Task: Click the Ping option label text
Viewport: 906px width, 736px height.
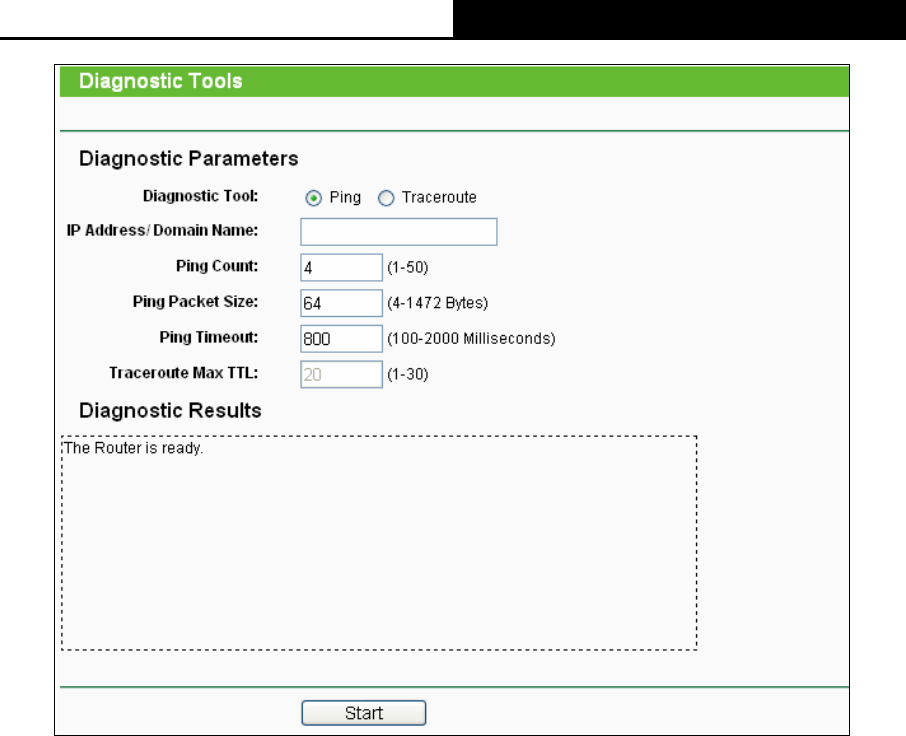Action: 345,198
